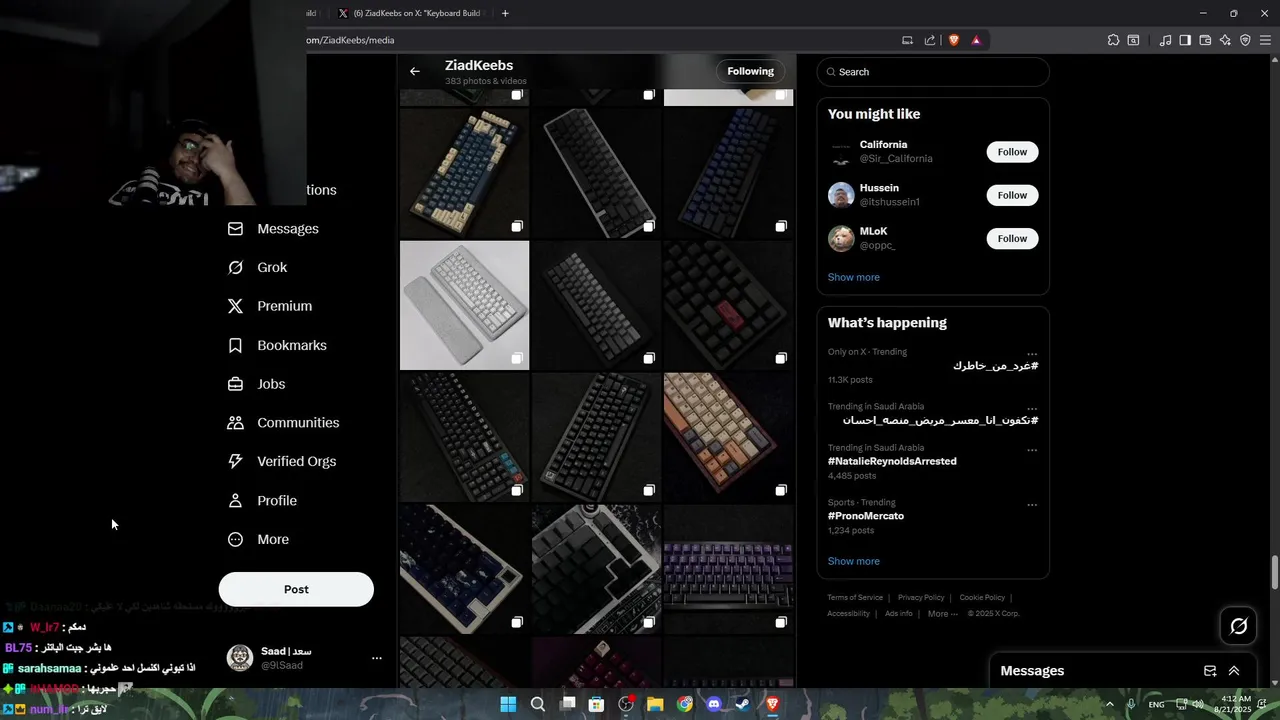The image size is (1280, 720).
Task: Go back with the arrow beside ZiadKeebs
Action: click(x=415, y=71)
